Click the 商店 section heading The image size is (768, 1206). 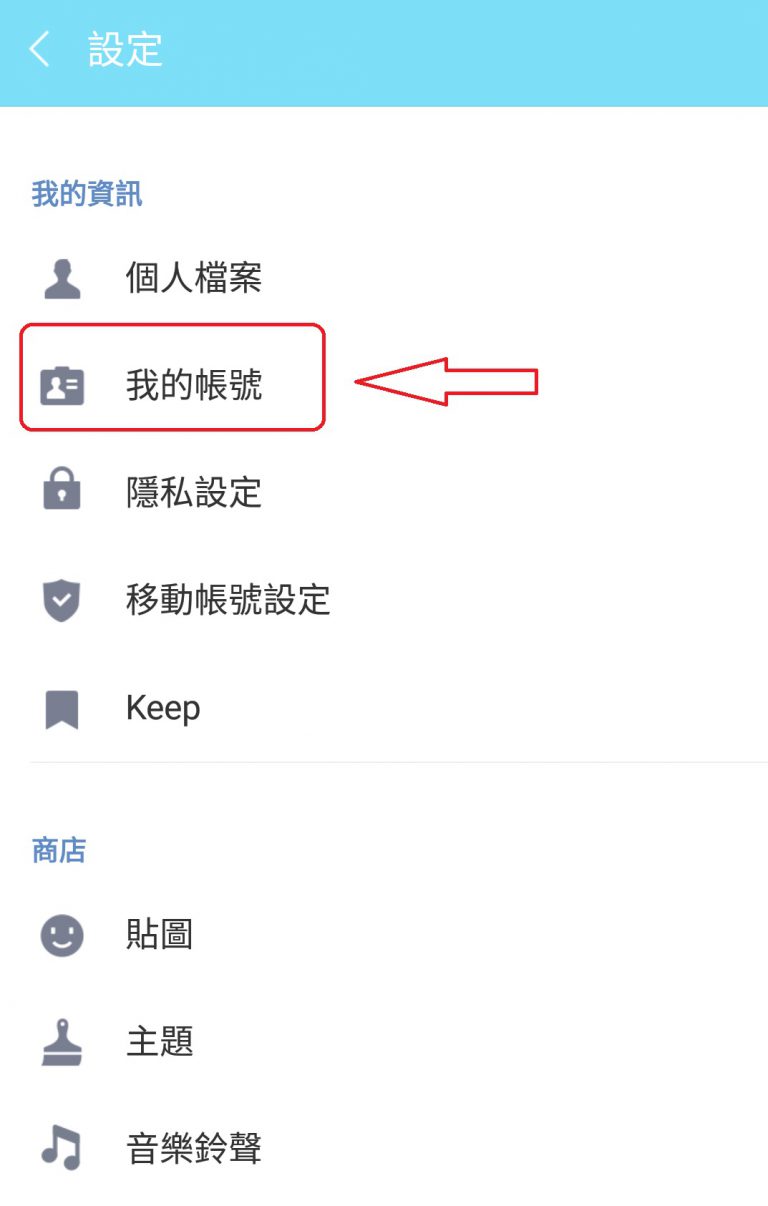[x=59, y=851]
